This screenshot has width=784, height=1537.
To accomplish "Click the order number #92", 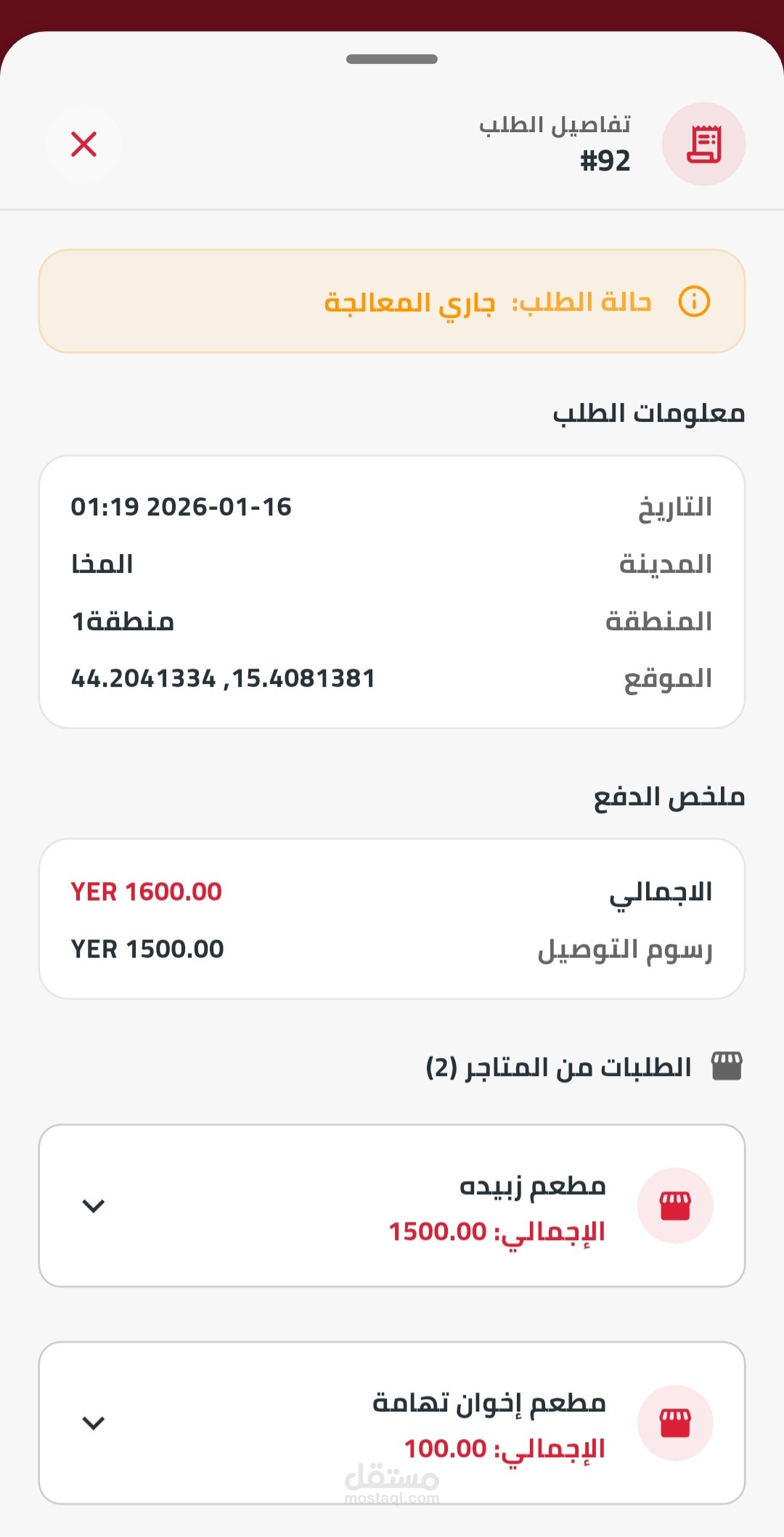I will click(x=605, y=160).
